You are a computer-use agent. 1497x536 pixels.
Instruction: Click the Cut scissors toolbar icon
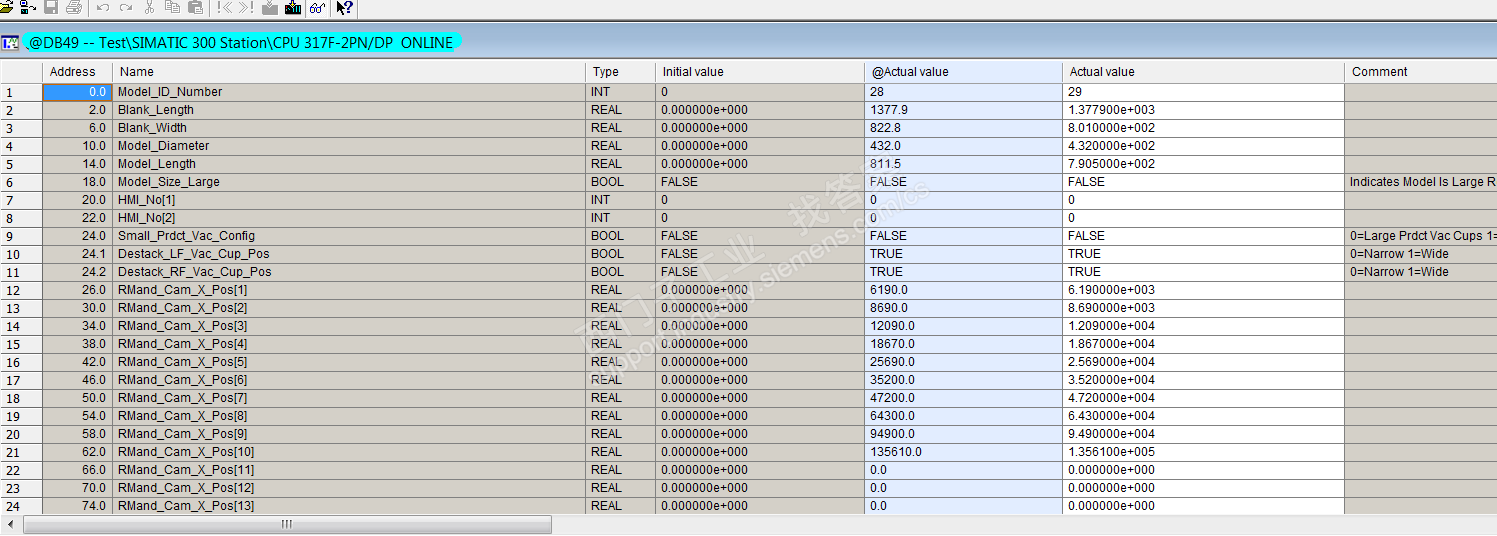[149, 7]
